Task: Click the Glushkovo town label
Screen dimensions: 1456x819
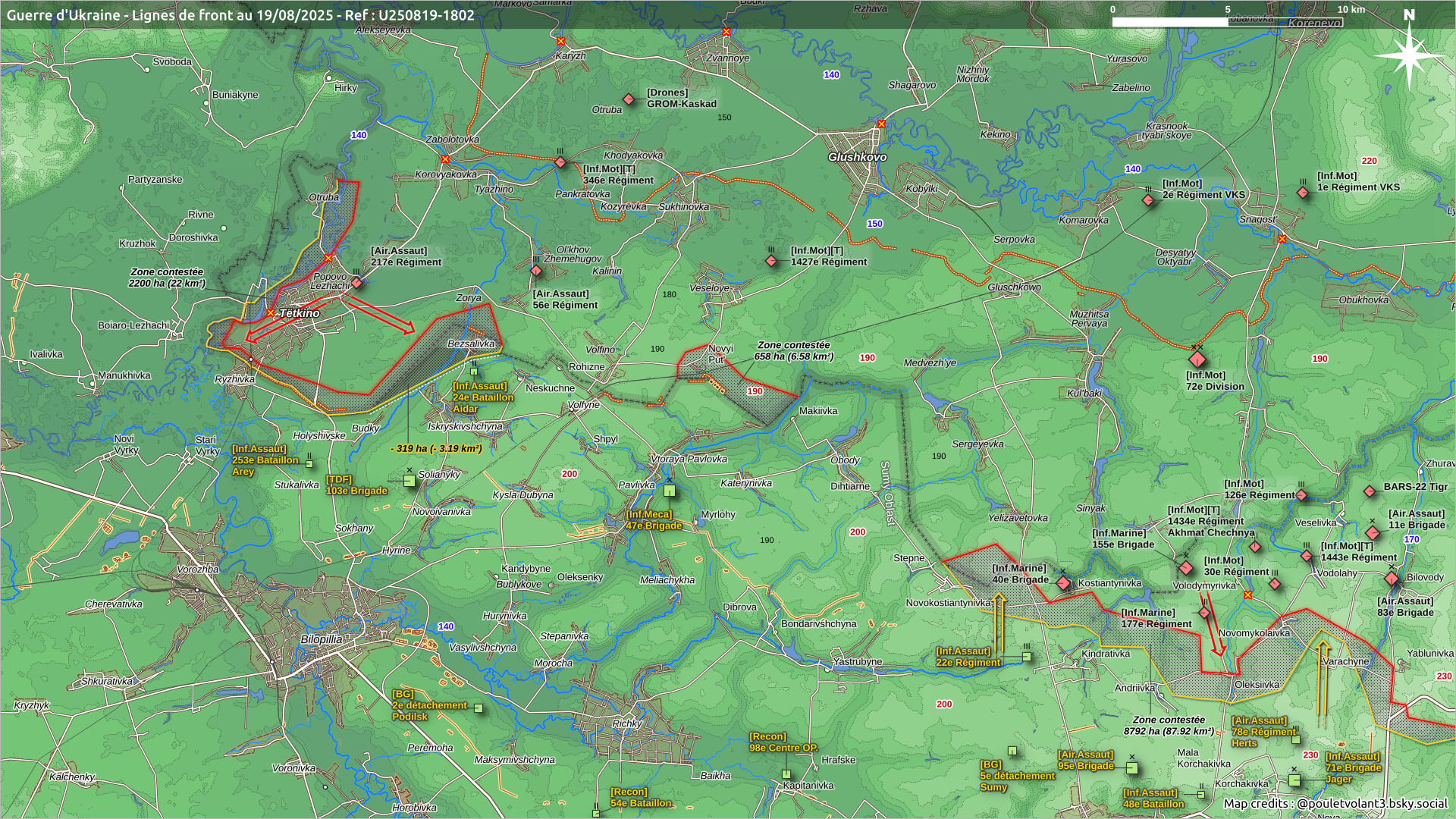Action: click(857, 157)
